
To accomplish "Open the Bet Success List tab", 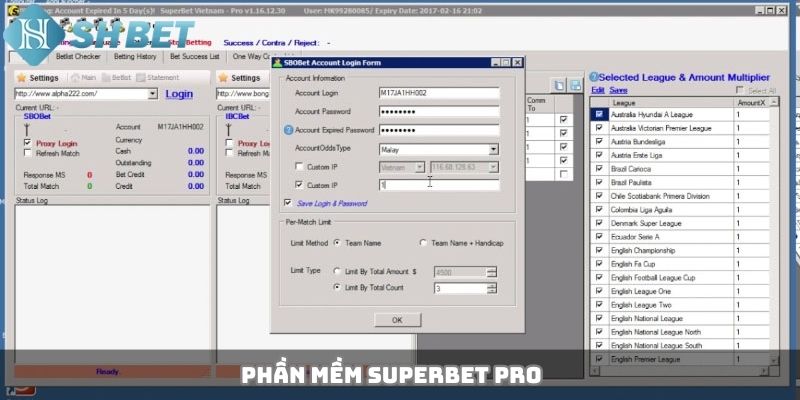I will 196,57.
